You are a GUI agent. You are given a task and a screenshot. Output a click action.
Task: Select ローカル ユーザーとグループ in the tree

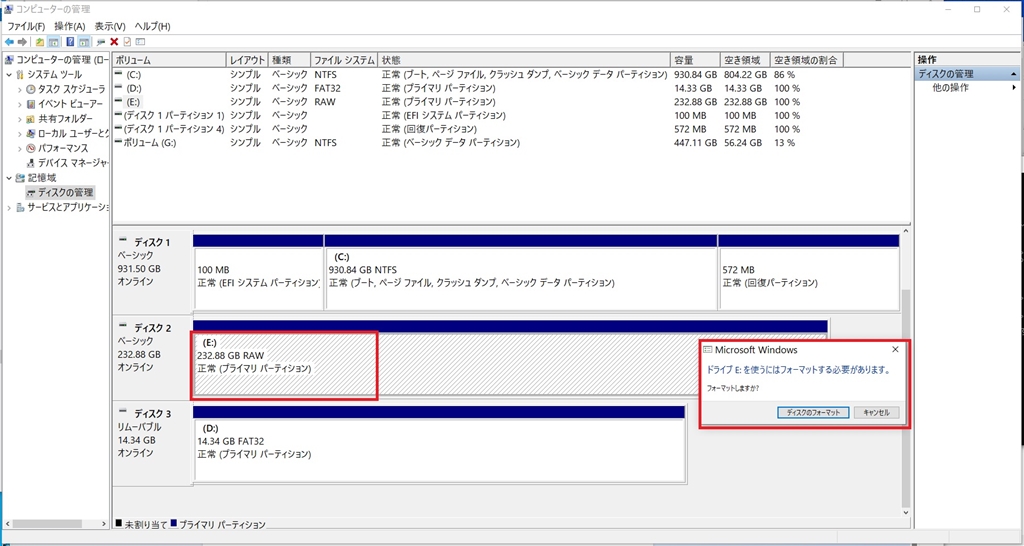click(x=73, y=133)
